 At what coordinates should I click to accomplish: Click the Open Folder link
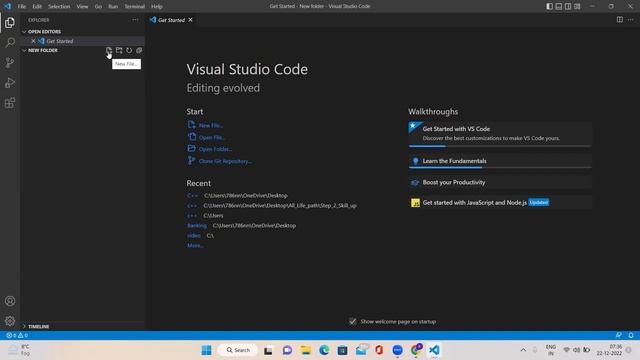tap(215, 149)
